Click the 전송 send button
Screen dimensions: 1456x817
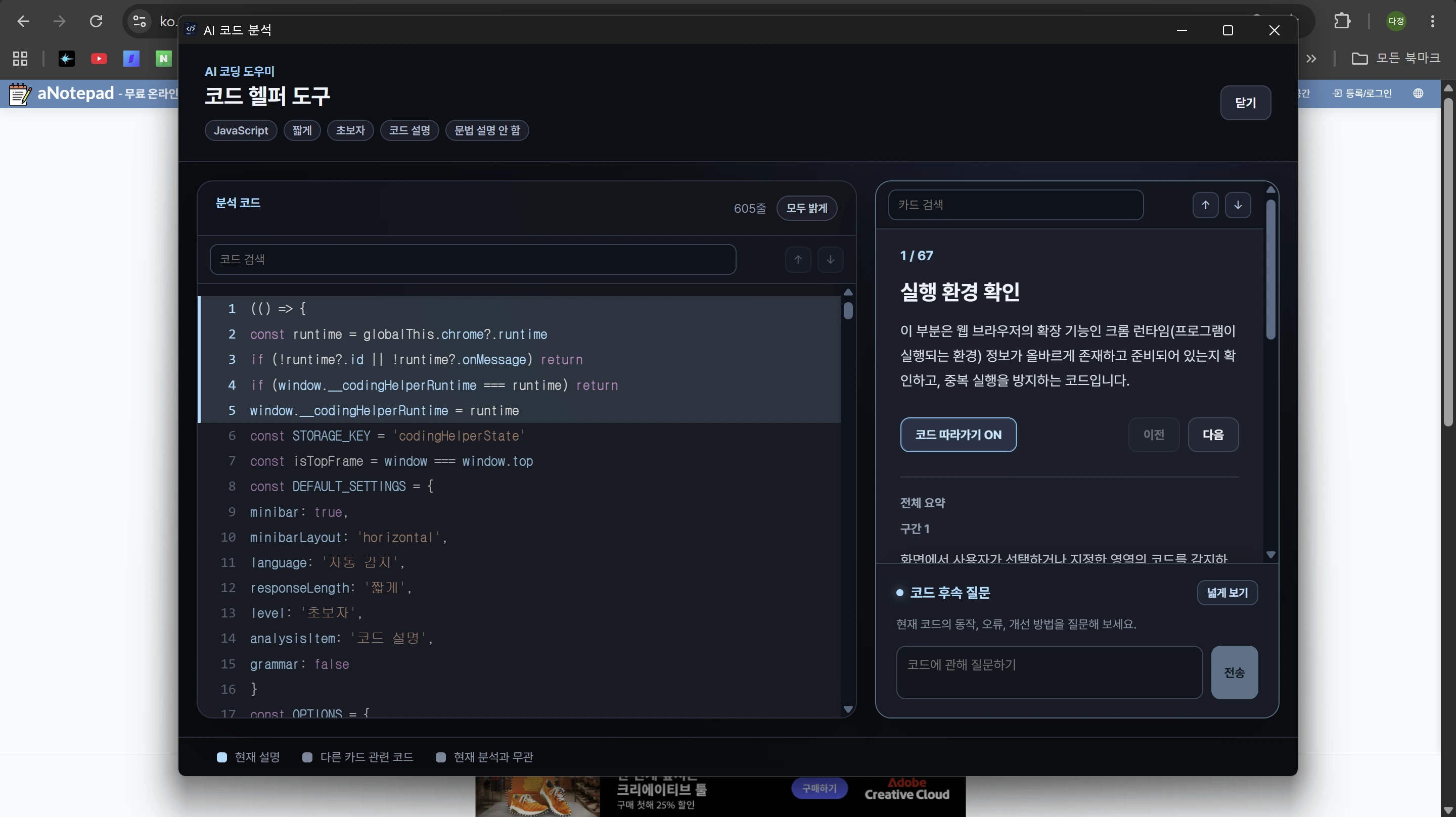tap(1235, 672)
